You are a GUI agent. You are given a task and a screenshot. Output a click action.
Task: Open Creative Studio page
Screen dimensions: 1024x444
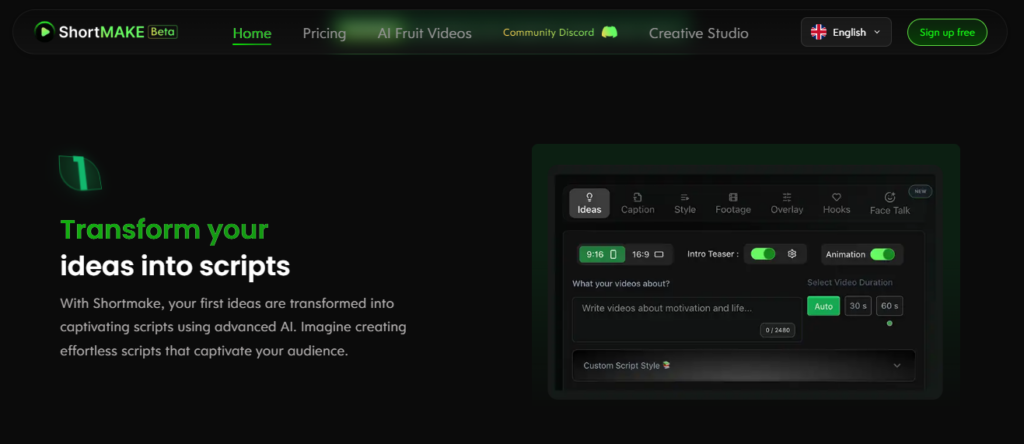(699, 33)
